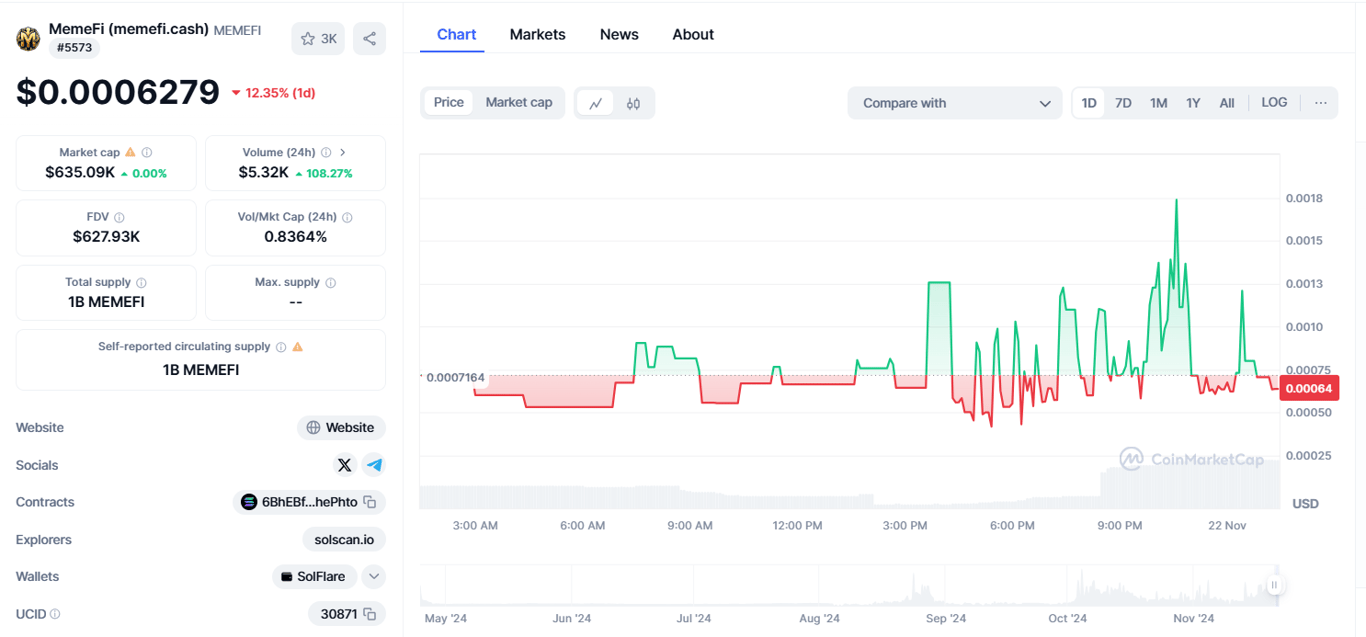Click the market cap warning triangle icon
This screenshot has width=1366, height=637.
(x=130, y=153)
